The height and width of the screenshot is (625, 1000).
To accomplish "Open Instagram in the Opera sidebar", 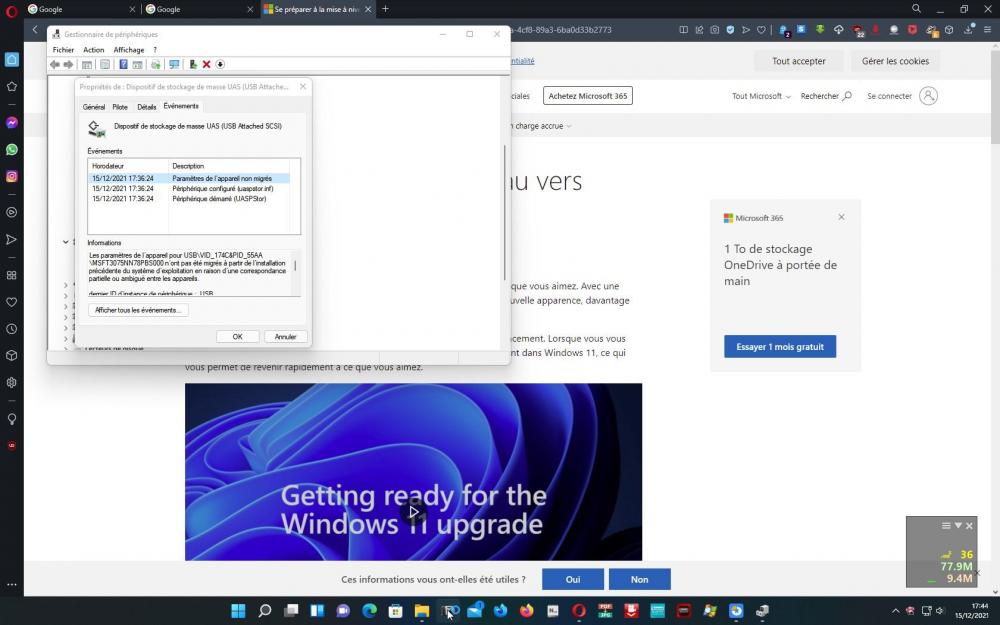I will pos(12,177).
